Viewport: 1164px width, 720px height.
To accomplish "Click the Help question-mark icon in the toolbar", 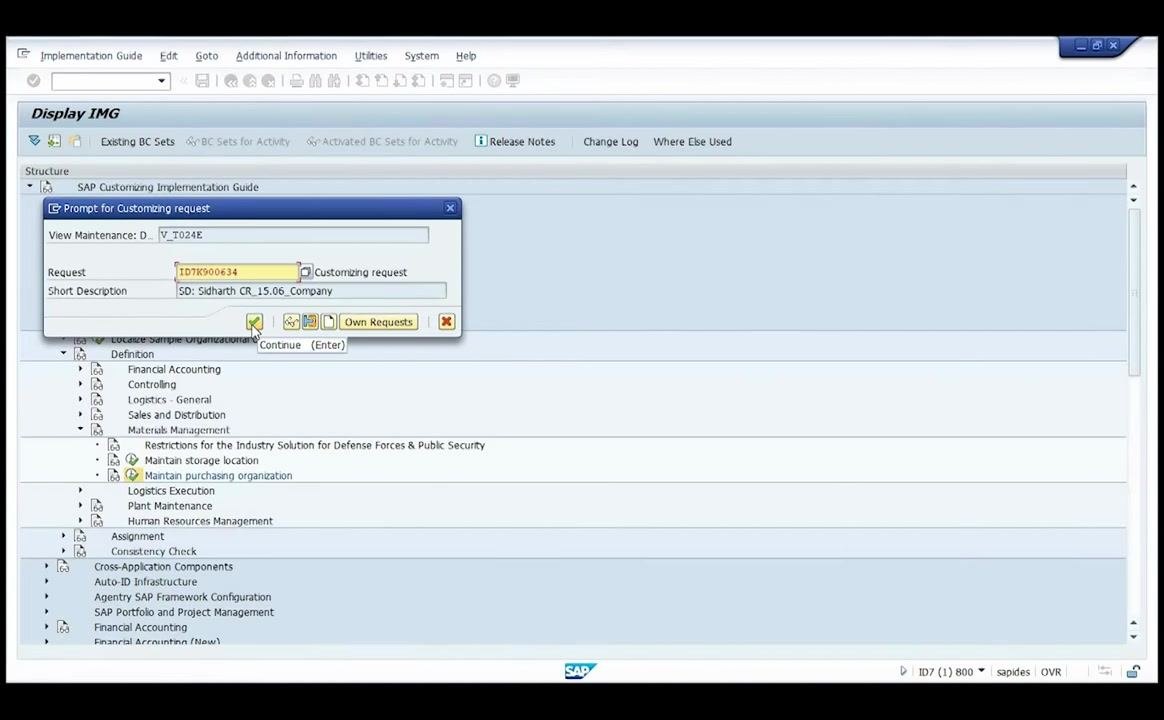I will (x=494, y=81).
